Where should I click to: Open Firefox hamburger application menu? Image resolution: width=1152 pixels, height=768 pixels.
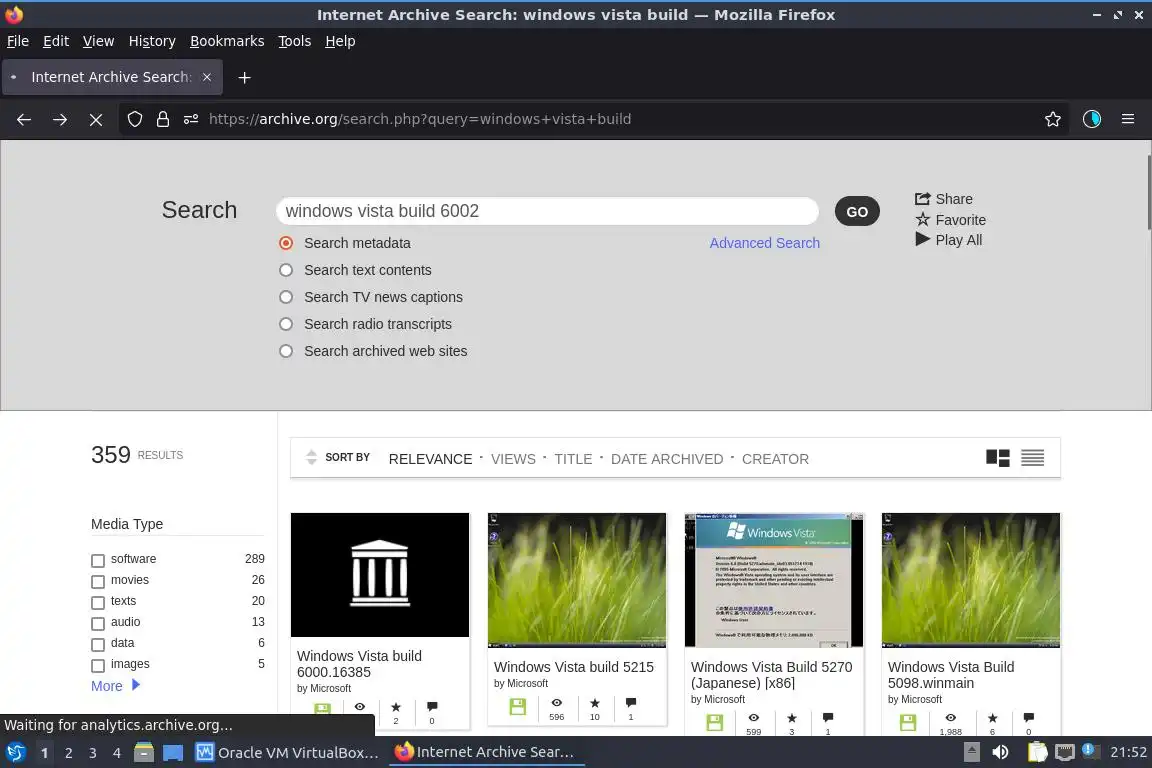click(1128, 119)
